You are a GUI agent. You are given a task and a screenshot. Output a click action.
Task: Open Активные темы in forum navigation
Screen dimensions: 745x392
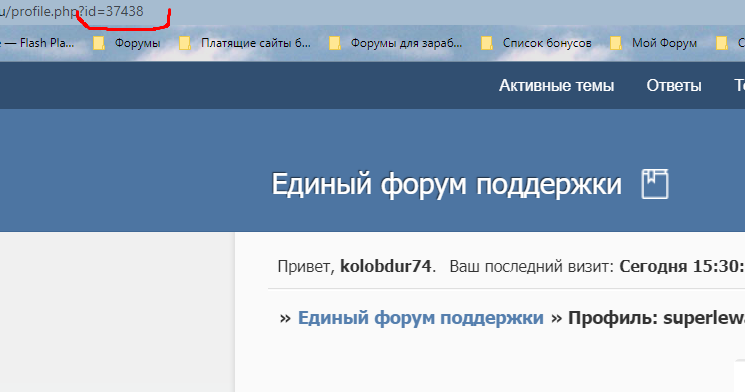(x=556, y=86)
